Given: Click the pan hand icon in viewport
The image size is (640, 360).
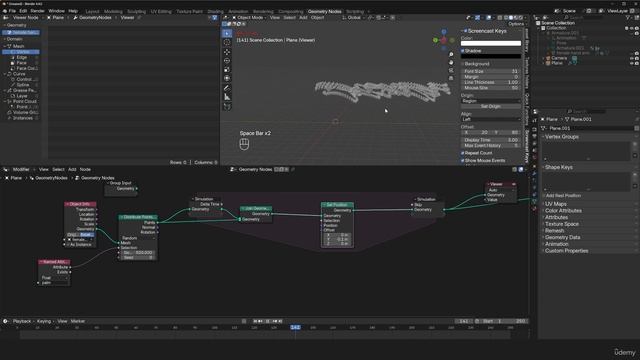Looking at the screenshot, I should pyautogui.click(x=451, y=62).
